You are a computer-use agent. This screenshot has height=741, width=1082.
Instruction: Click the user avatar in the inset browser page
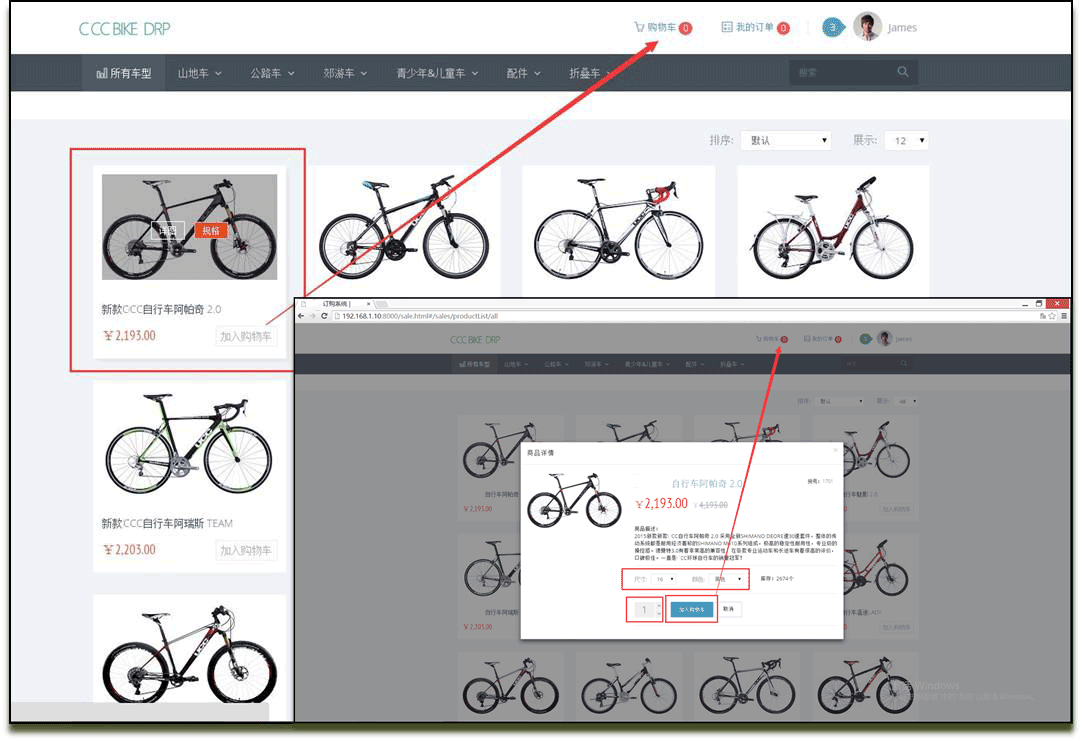pos(885,339)
